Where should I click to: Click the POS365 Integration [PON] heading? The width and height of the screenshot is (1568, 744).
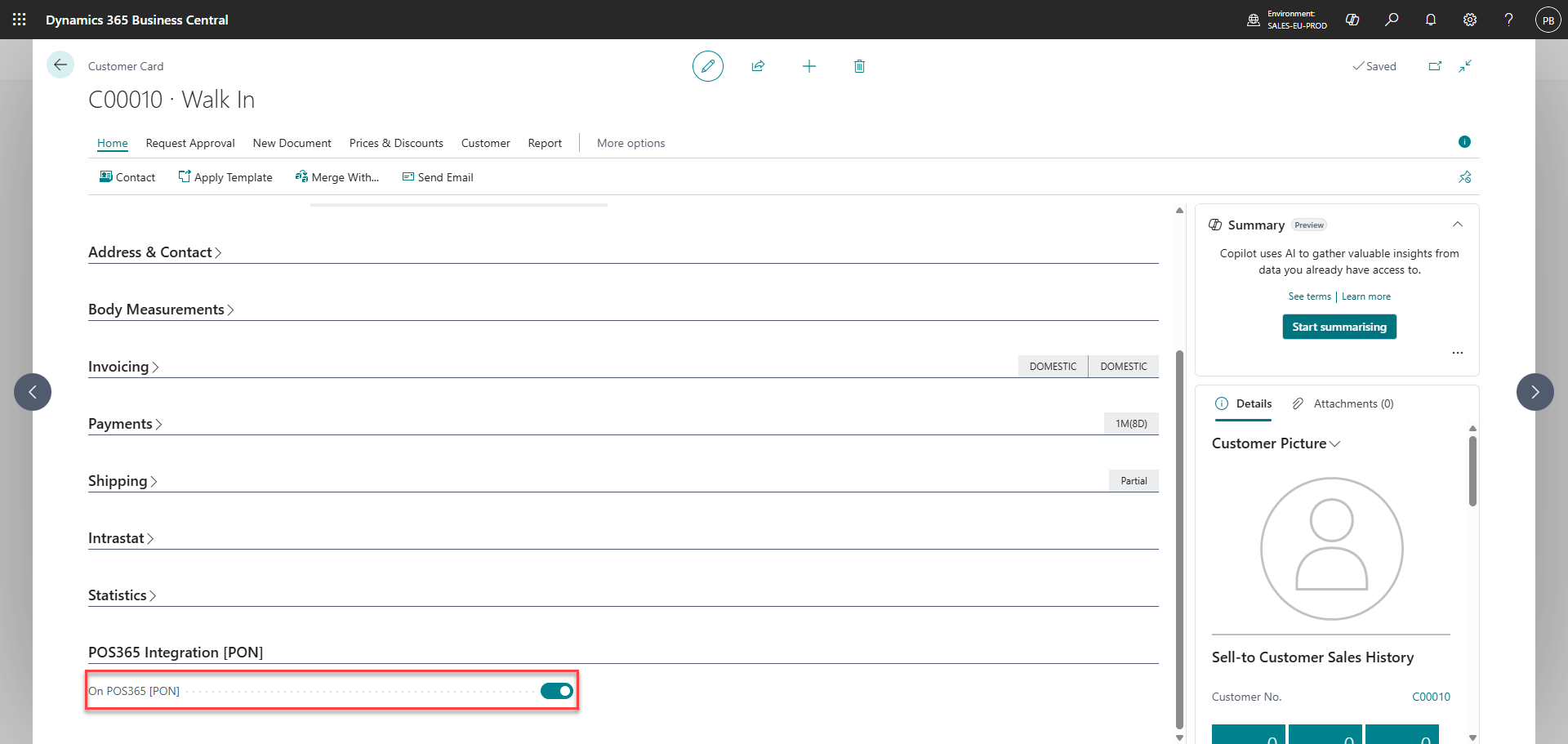tap(176, 653)
